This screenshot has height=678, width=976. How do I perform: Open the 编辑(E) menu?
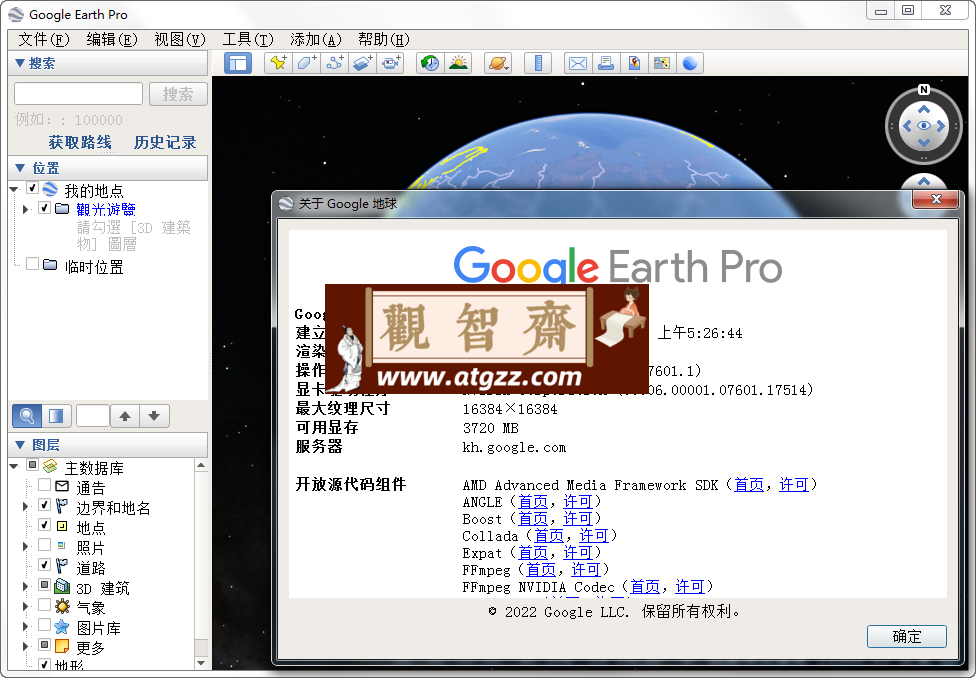(x=112, y=40)
